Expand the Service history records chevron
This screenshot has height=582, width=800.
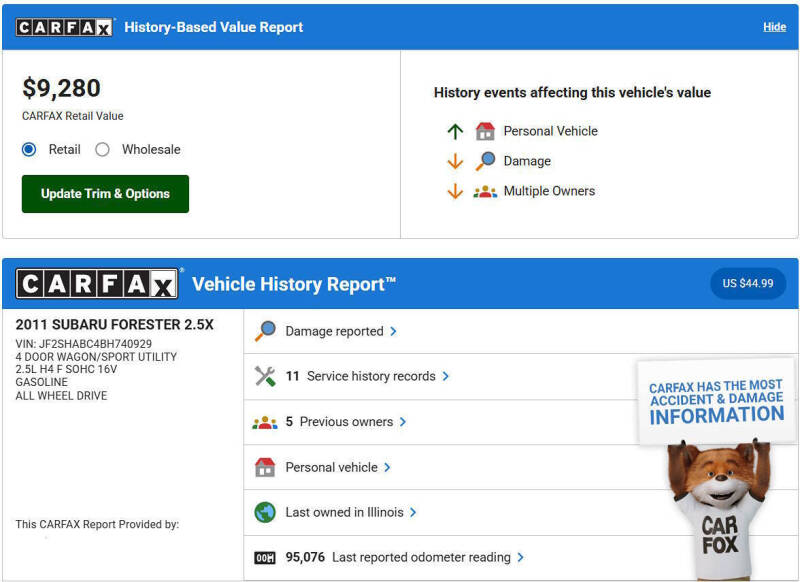(x=446, y=376)
